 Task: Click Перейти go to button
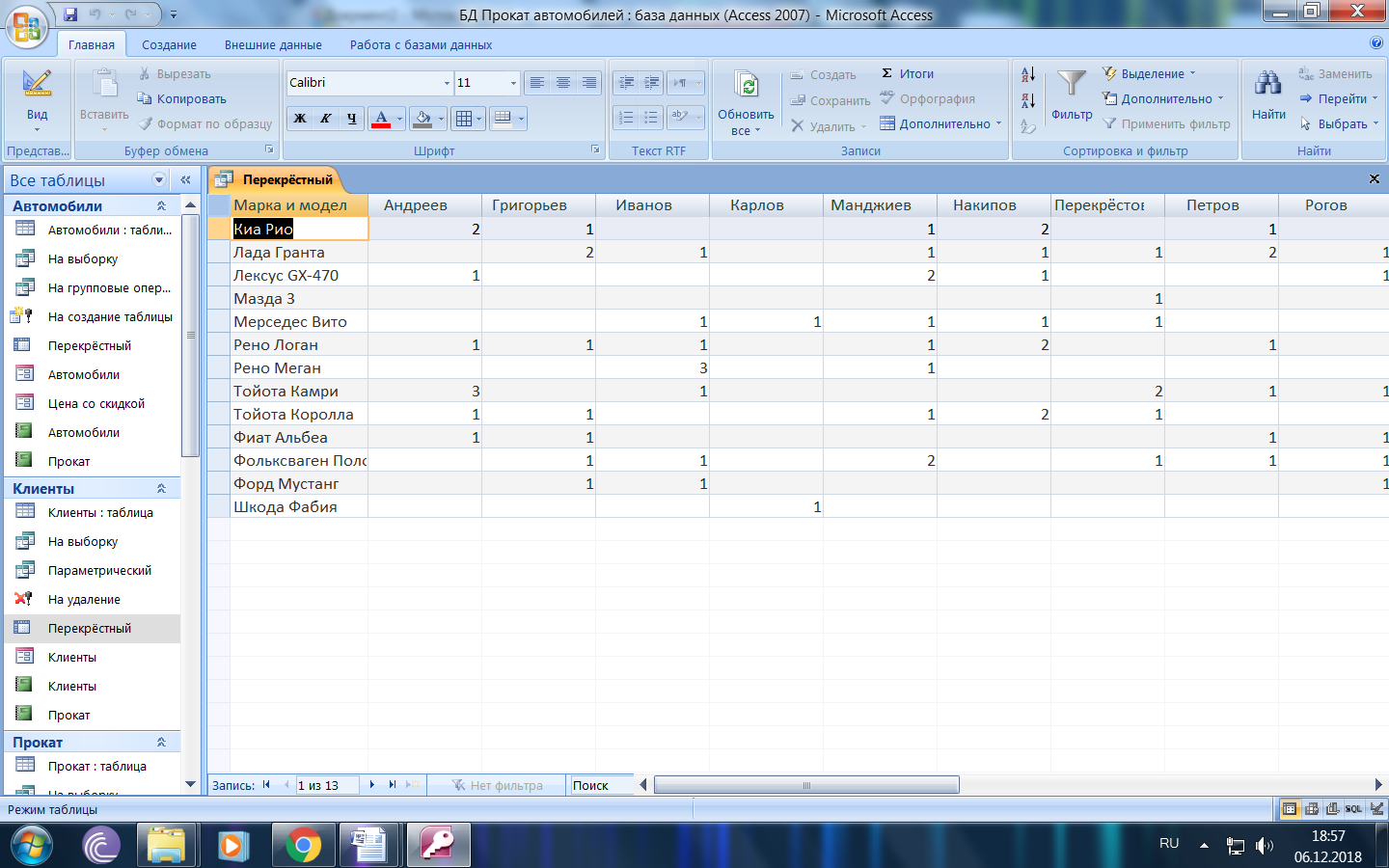pos(1339,98)
